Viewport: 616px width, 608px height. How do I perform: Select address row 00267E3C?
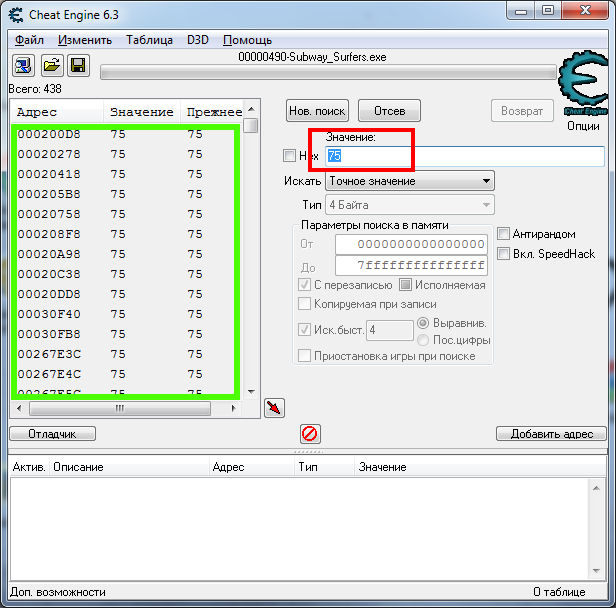click(126, 354)
